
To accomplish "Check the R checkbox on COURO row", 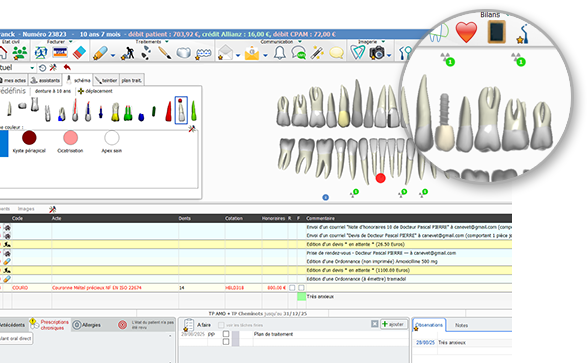I will point(292,288).
